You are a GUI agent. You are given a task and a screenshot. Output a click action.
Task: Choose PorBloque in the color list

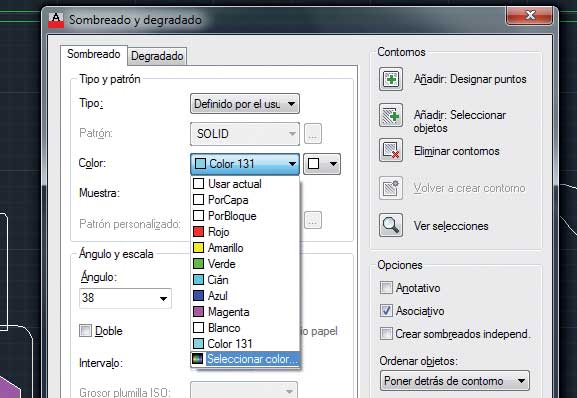click(245, 216)
